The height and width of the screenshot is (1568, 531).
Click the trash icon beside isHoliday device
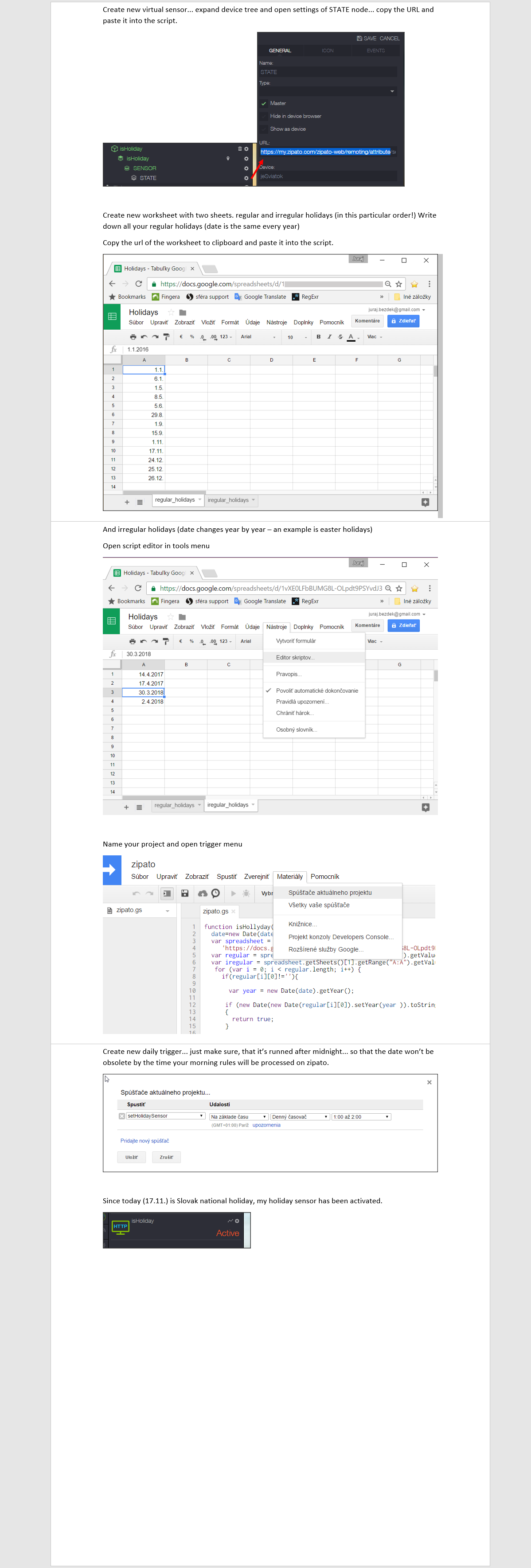239,148
